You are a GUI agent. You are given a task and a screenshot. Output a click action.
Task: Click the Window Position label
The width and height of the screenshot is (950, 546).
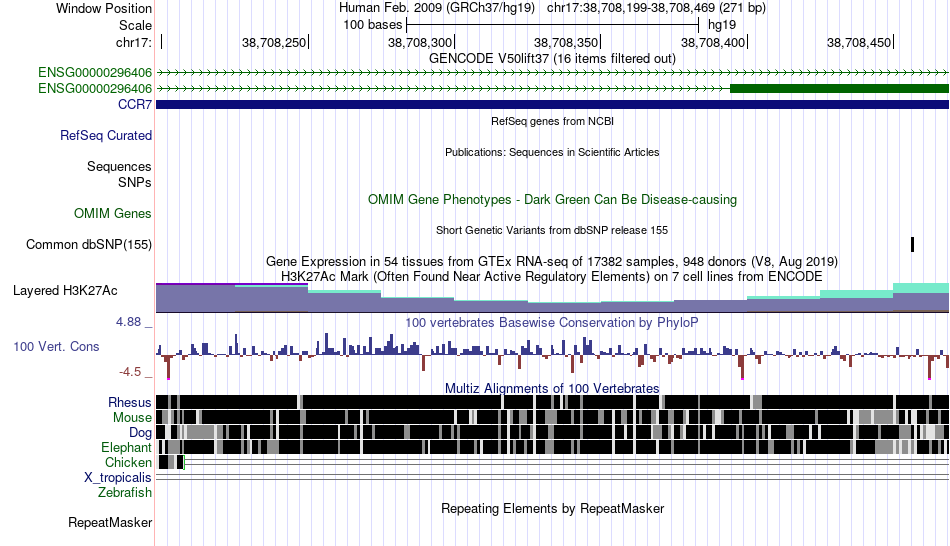point(104,8)
